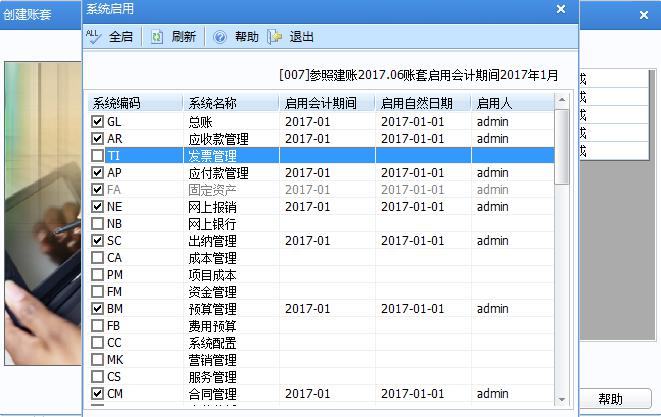
Task: Click the 全启 toolbar label
Action: click(121, 37)
